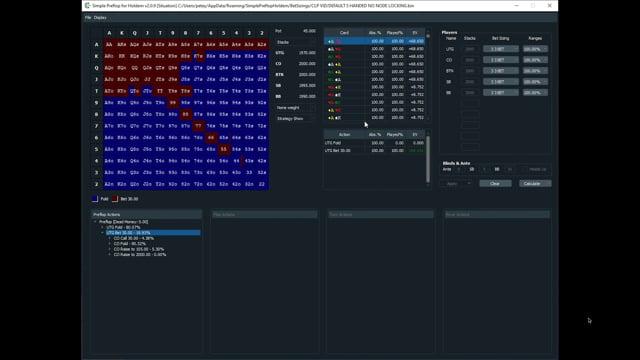The height and width of the screenshot is (360, 640).
Task: Select the 99 cell in hand matrix
Action: click(173, 102)
